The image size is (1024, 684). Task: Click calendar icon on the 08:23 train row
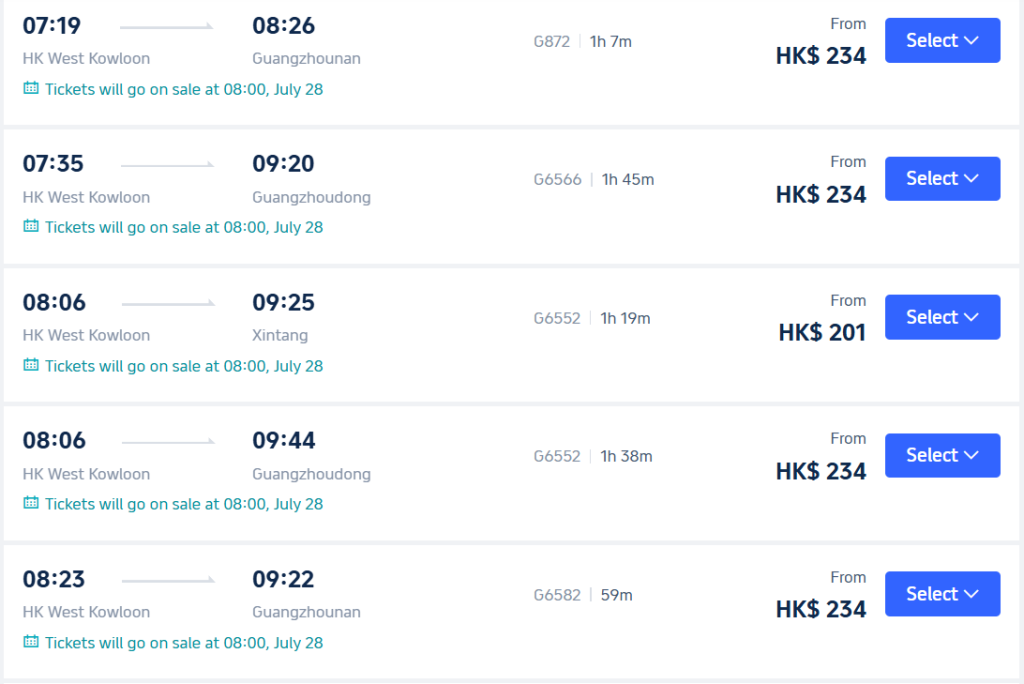[31, 642]
